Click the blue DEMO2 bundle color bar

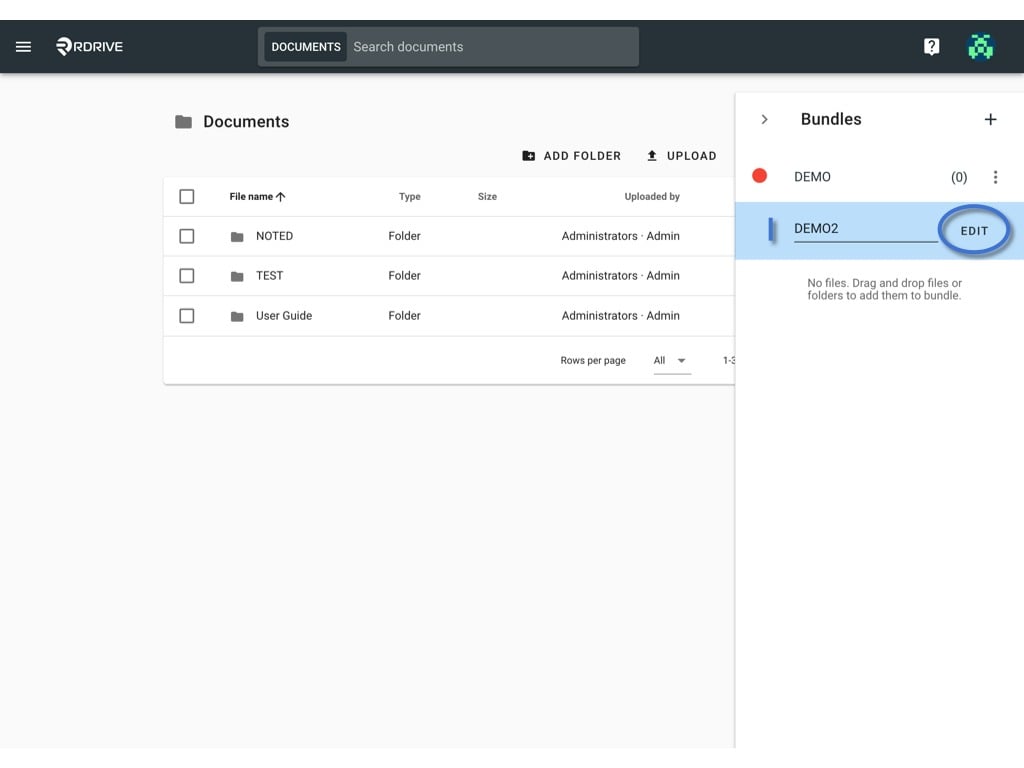(771, 230)
